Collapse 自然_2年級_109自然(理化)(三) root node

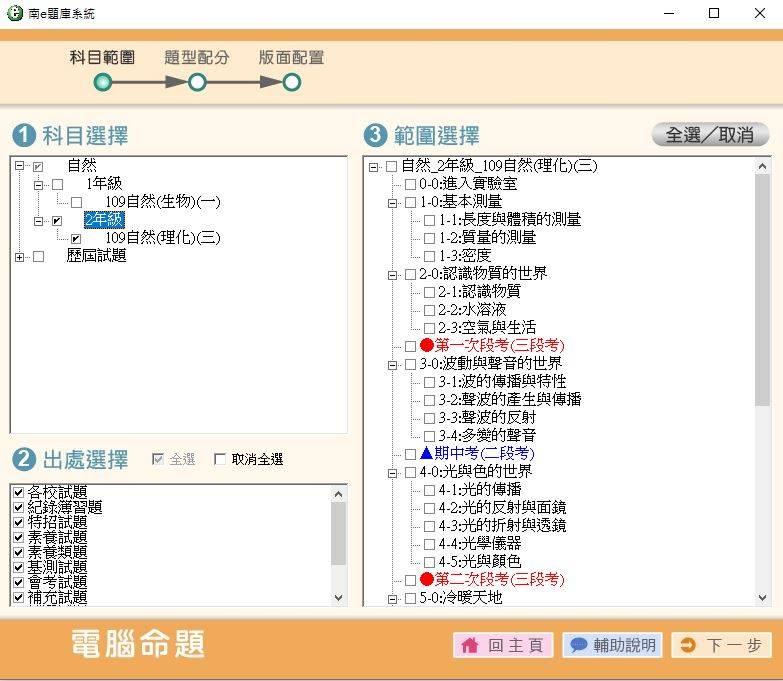(373, 167)
